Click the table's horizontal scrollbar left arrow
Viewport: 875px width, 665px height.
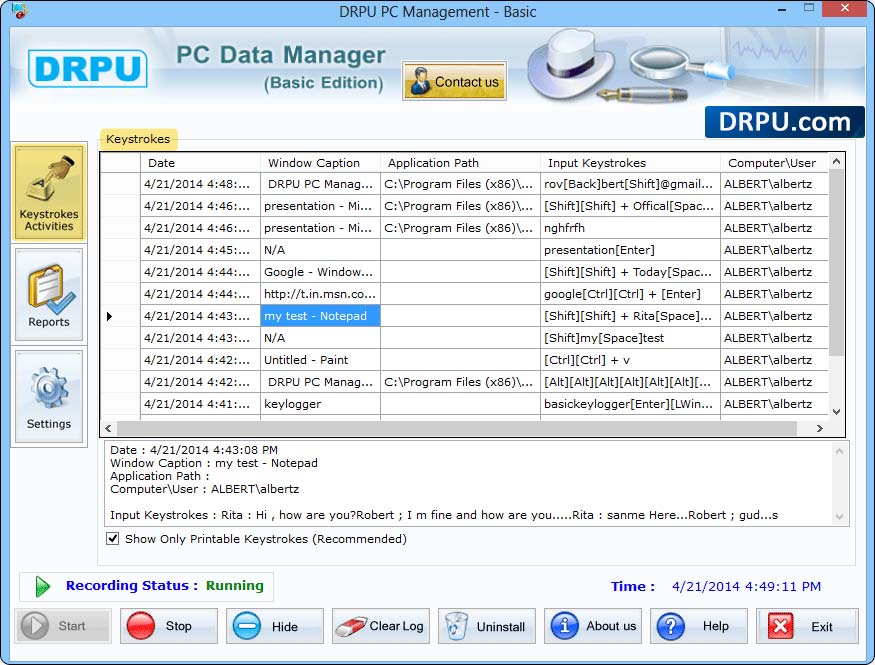(x=108, y=428)
